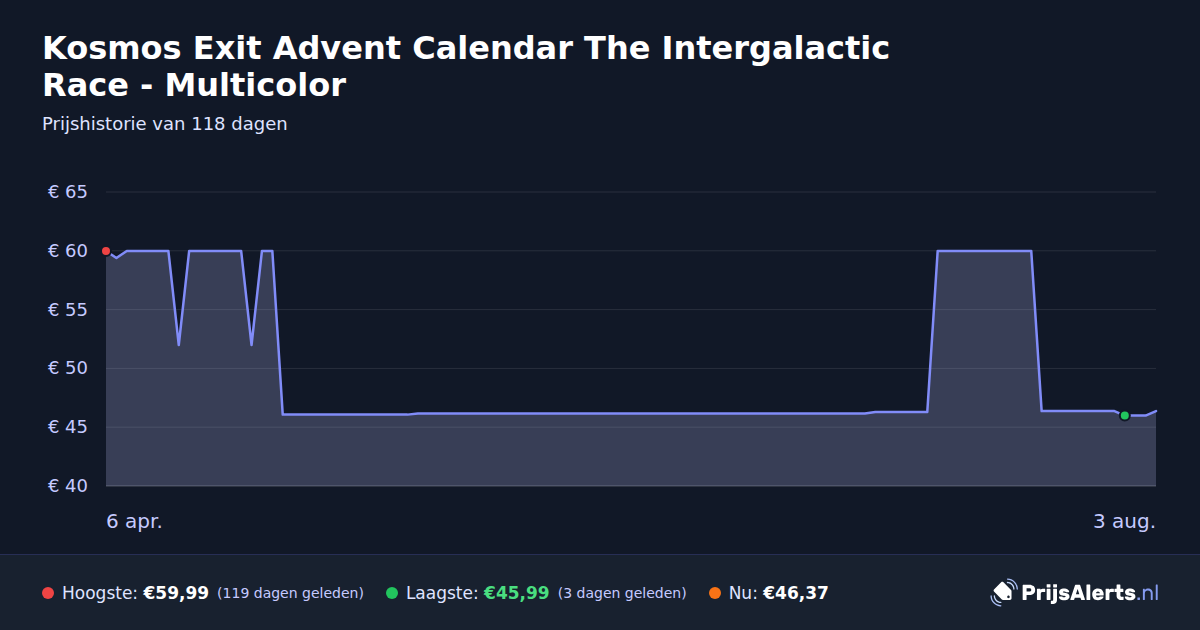This screenshot has height=630, width=1200.
Task: Click the red highest-price marker on the chart
Action: (106, 251)
